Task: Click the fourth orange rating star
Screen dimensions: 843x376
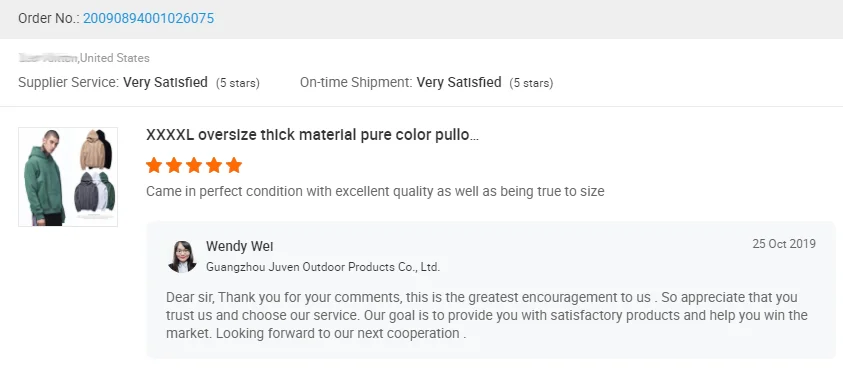Action: pyautogui.click(x=214, y=165)
